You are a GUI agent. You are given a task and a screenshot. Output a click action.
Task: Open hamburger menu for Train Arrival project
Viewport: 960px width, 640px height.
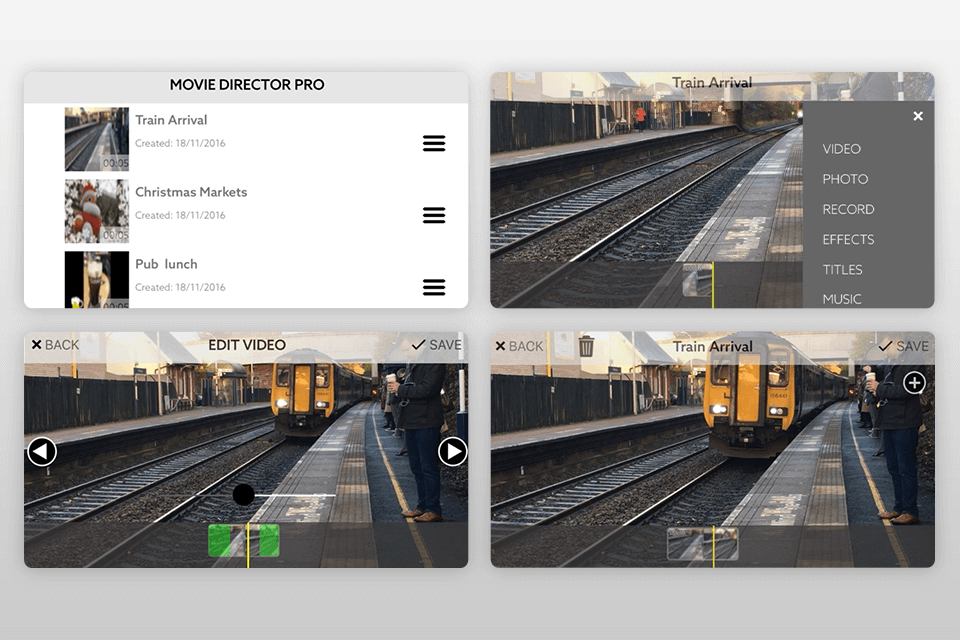[x=434, y=143]
